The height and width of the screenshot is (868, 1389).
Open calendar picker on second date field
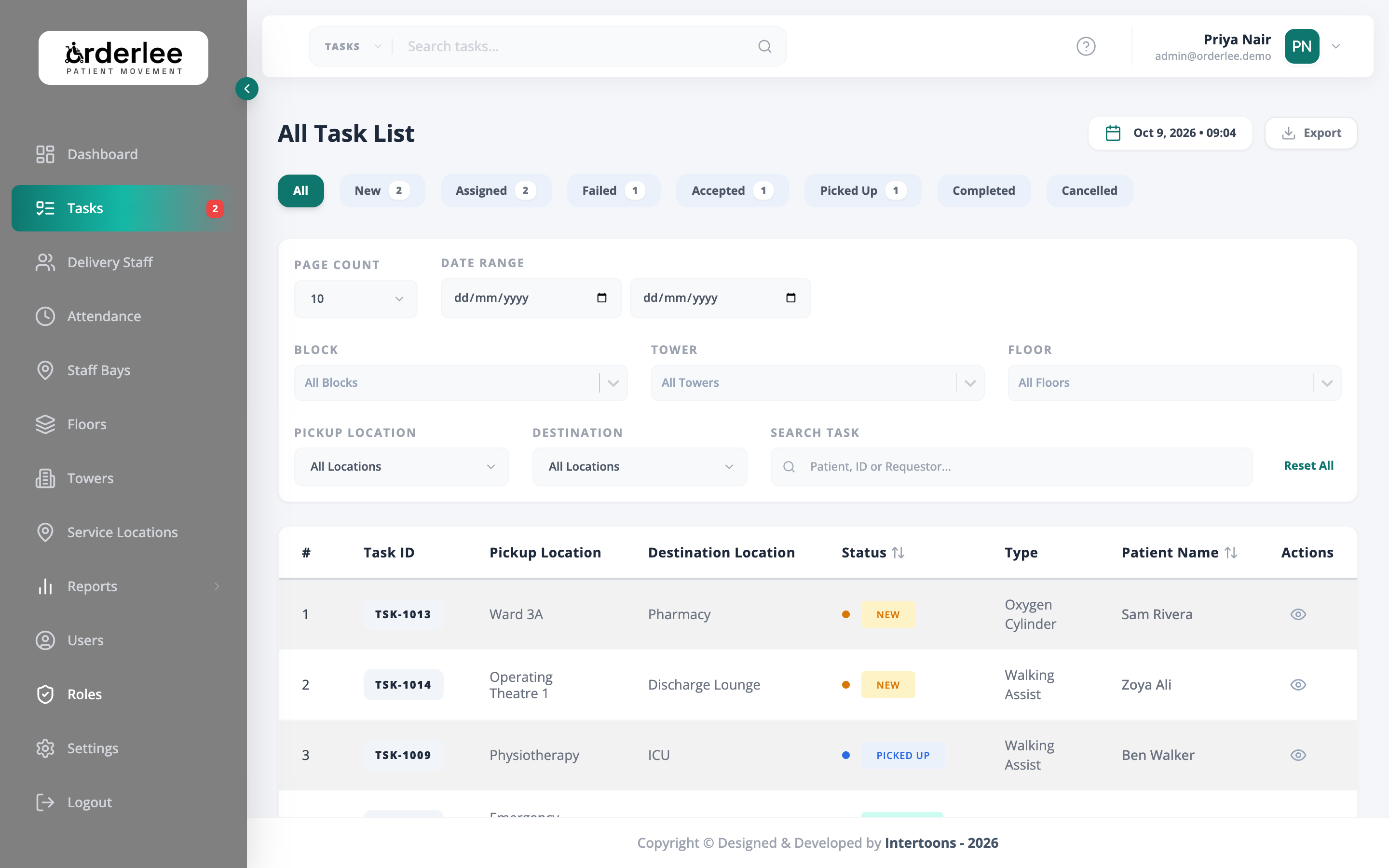tap(790, 298)
